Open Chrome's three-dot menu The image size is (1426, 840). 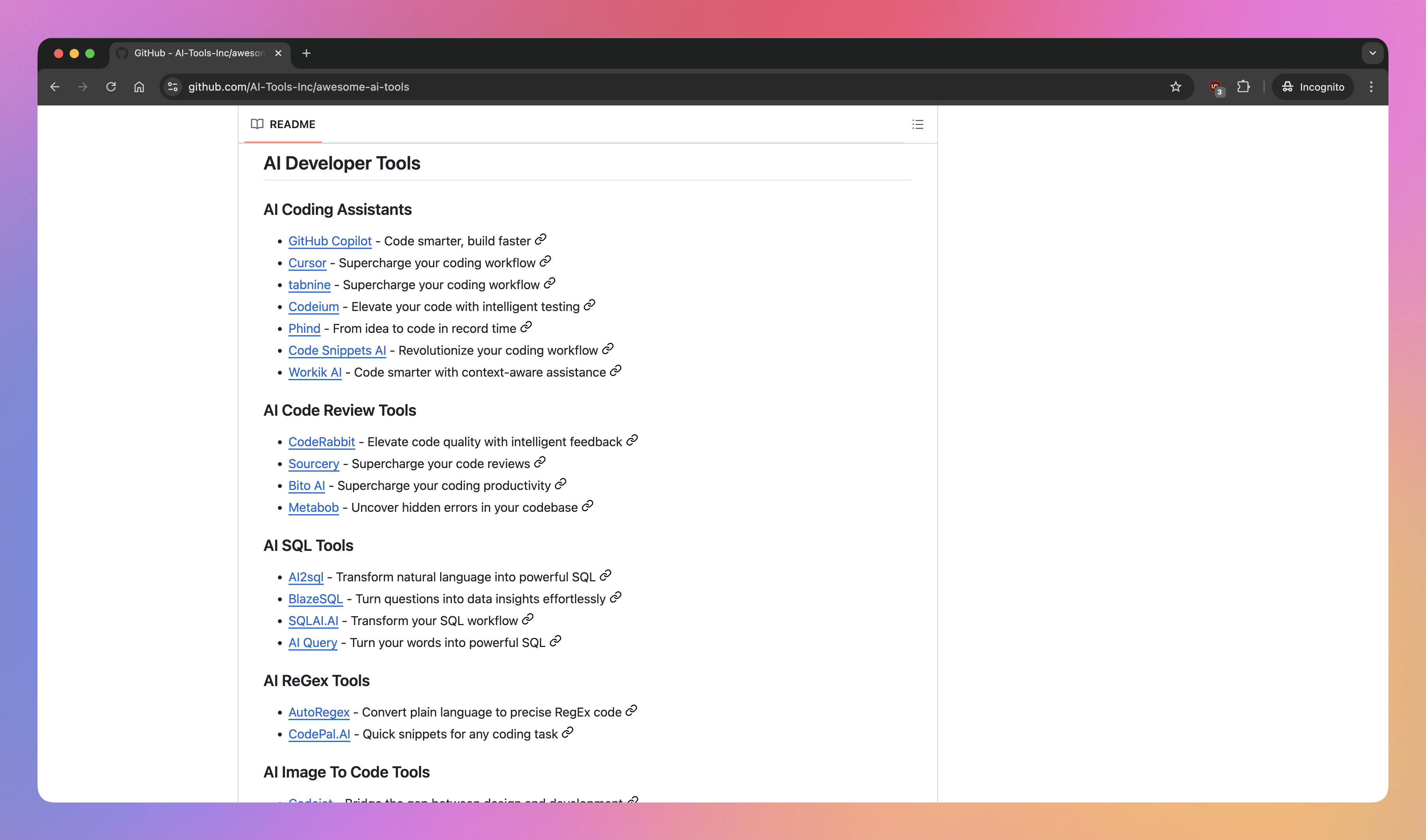pos(1371,87)
